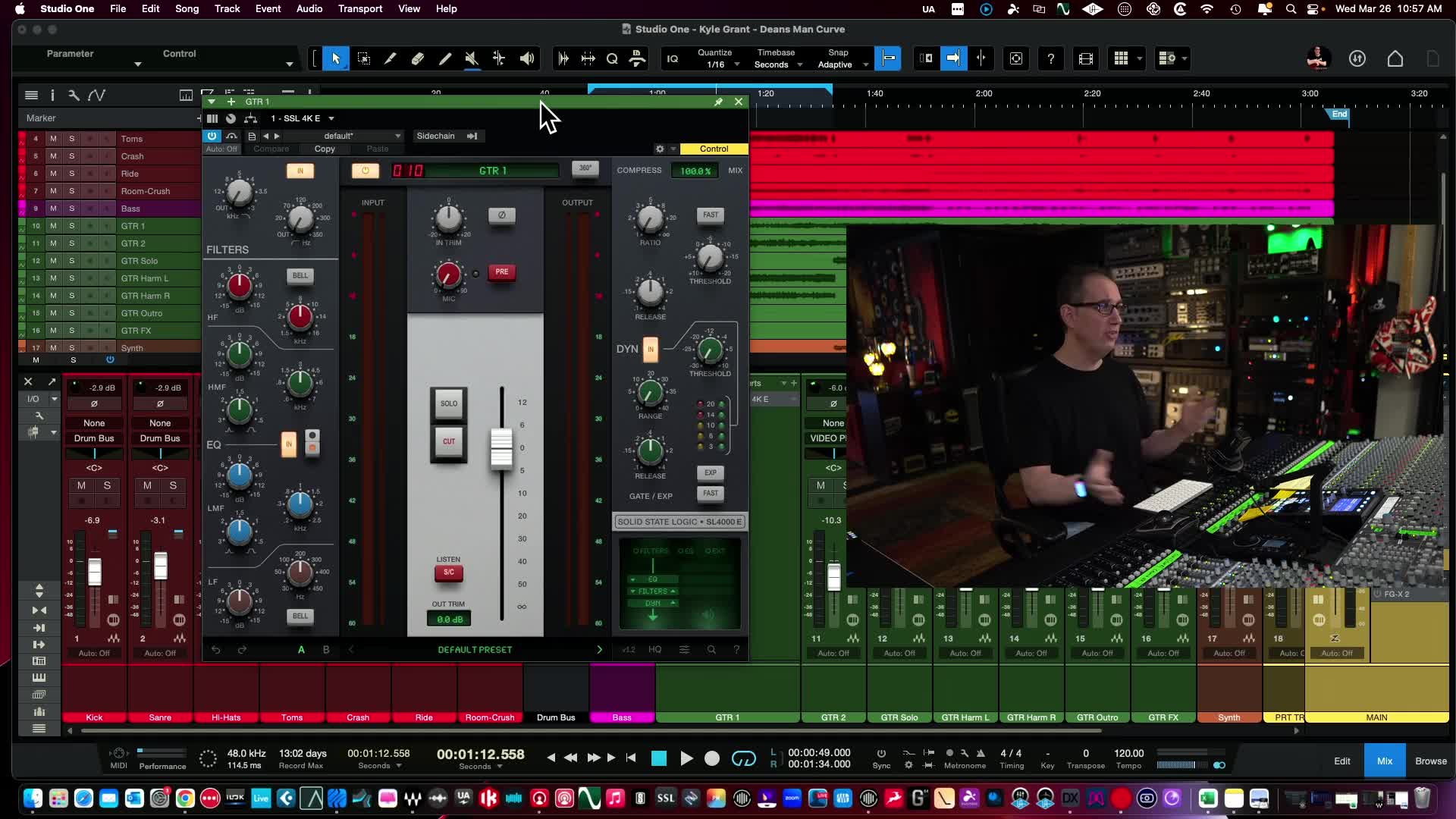Screen dimensions: 1456x819
Task: Click the Sidechain button
Action: tap(436, 136)
